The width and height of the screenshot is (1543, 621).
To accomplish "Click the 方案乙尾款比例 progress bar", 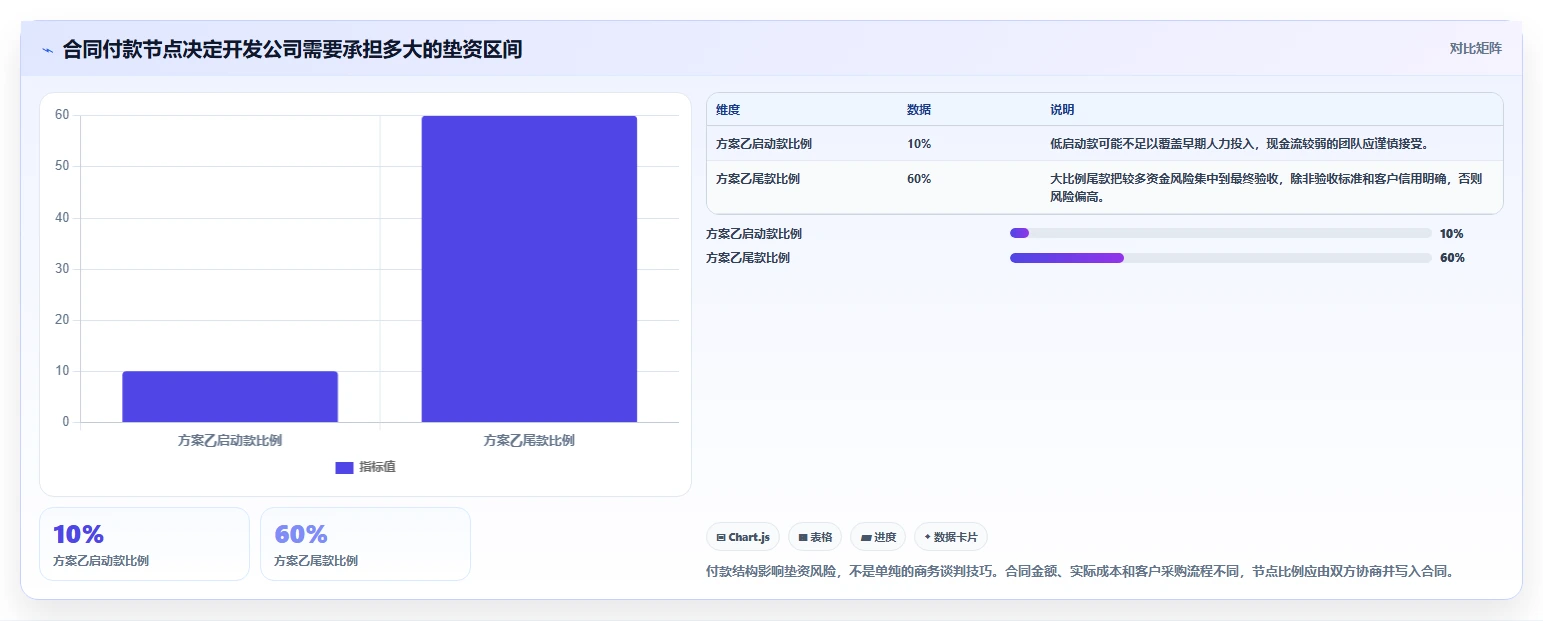I will tap(1221, 258).
